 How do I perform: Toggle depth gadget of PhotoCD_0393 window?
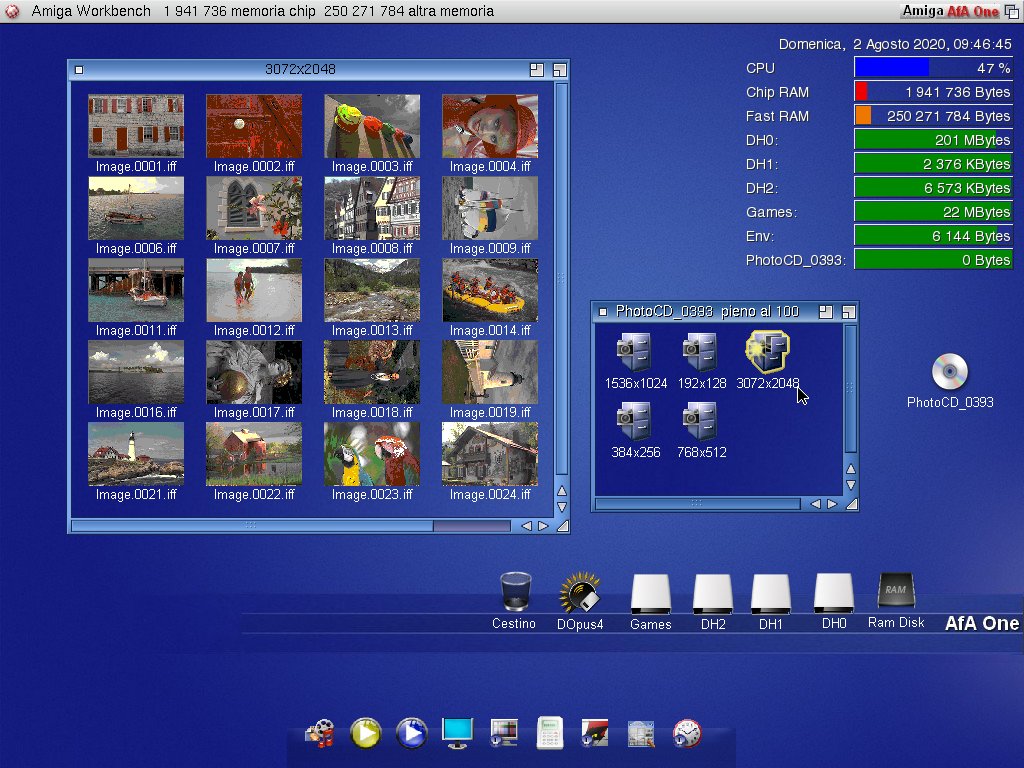[849, 312]
